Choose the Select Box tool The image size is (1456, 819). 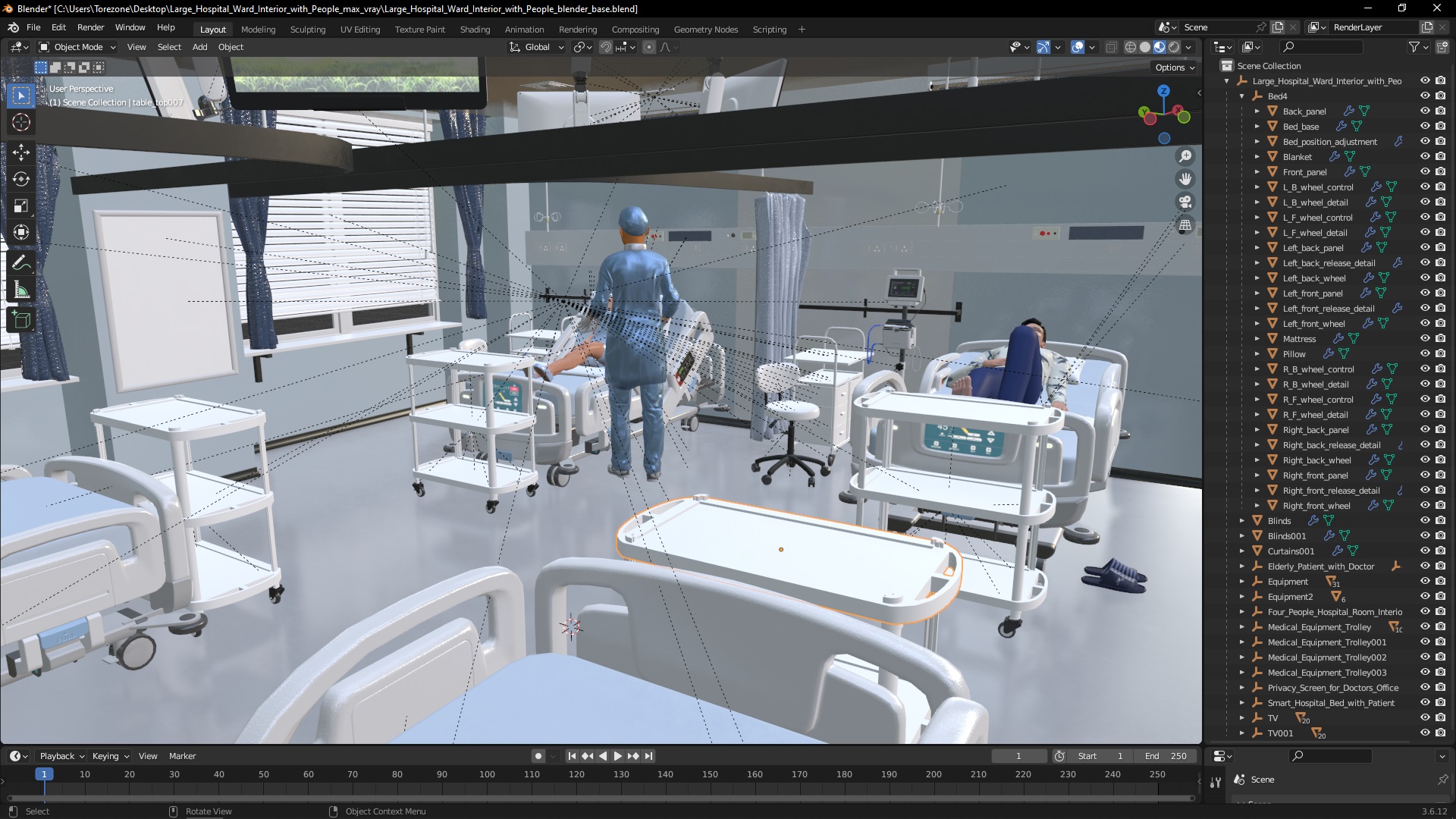pyautogui.click(x=21, y=96)
